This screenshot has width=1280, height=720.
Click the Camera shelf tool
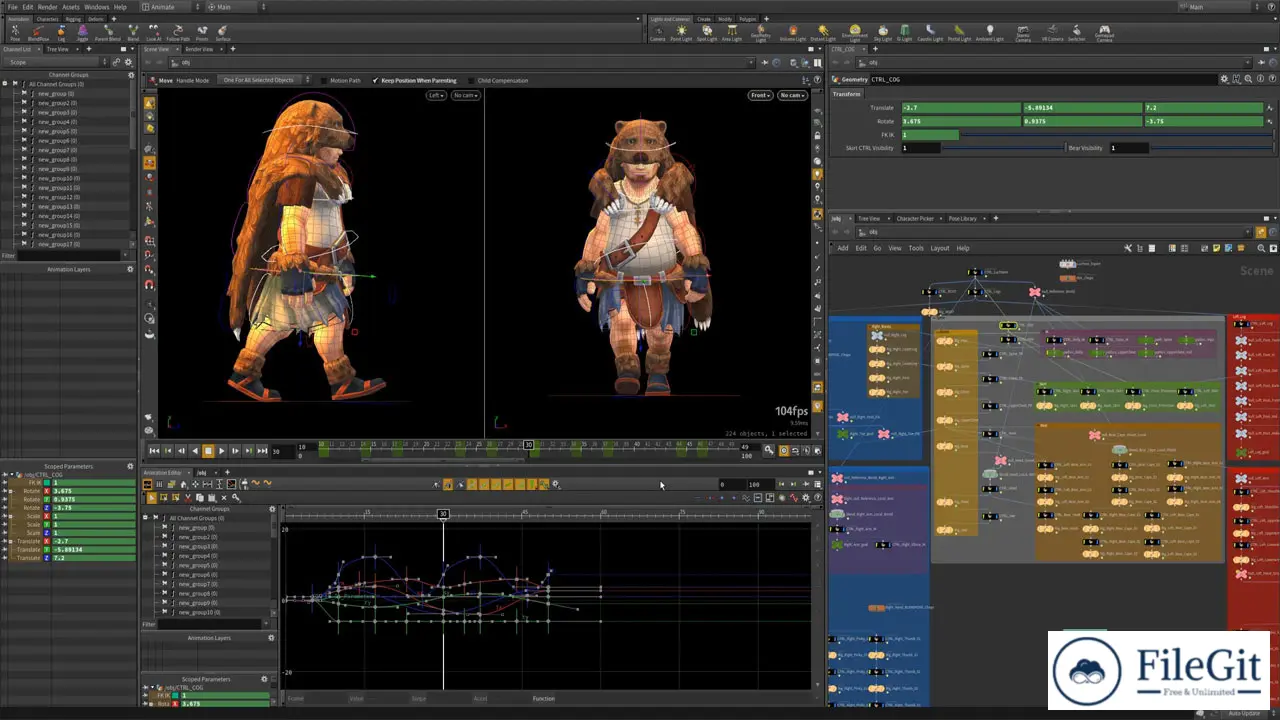coord(658,33)
